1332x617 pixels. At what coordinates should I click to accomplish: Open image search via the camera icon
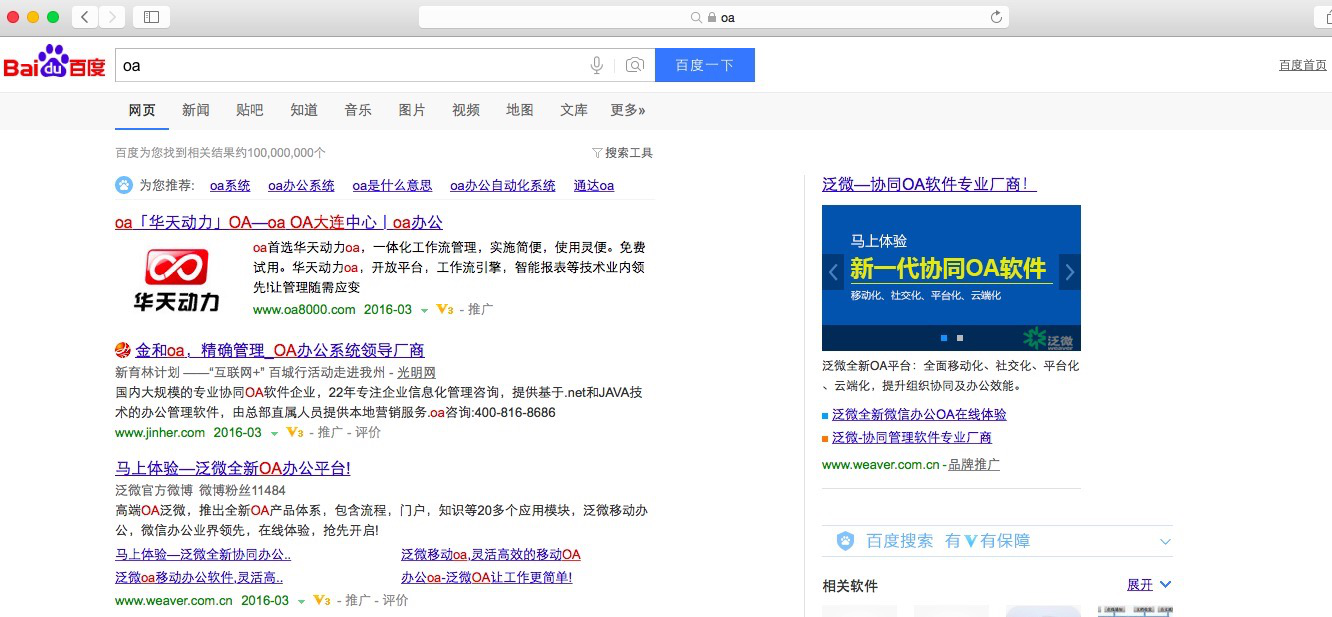[x=634, y=65]
